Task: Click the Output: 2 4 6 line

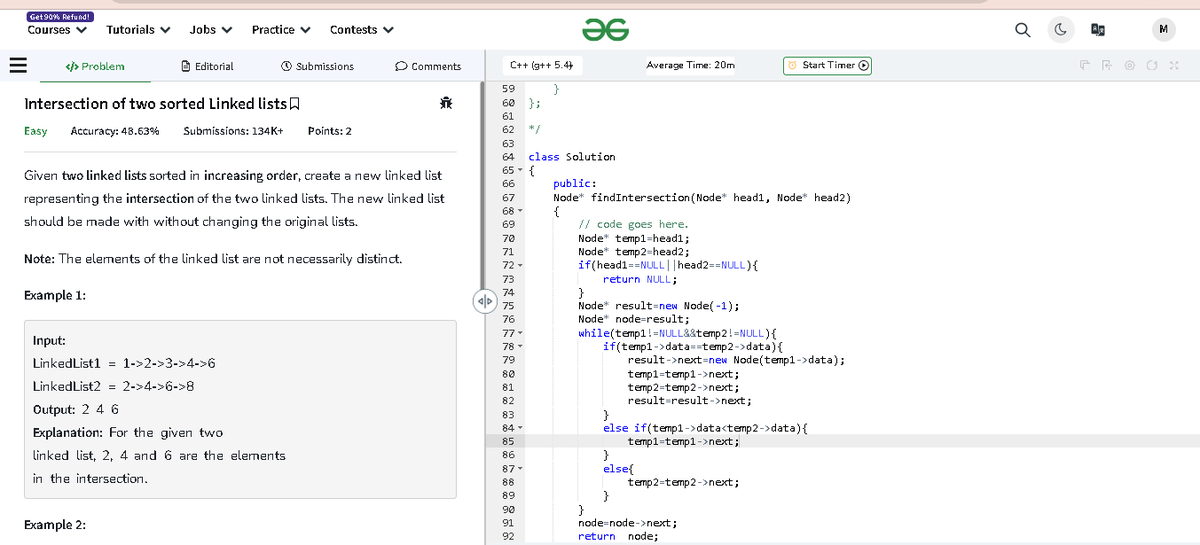Action: click(76, 409)
